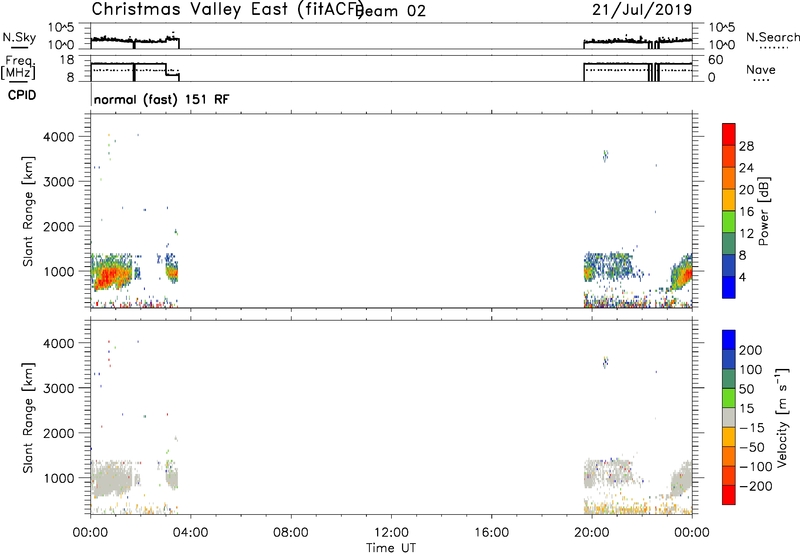Click the '4000' tick of the power panel
Viewport: 800px width, 554px height.
pyautogui.click(x=58, y=137)
